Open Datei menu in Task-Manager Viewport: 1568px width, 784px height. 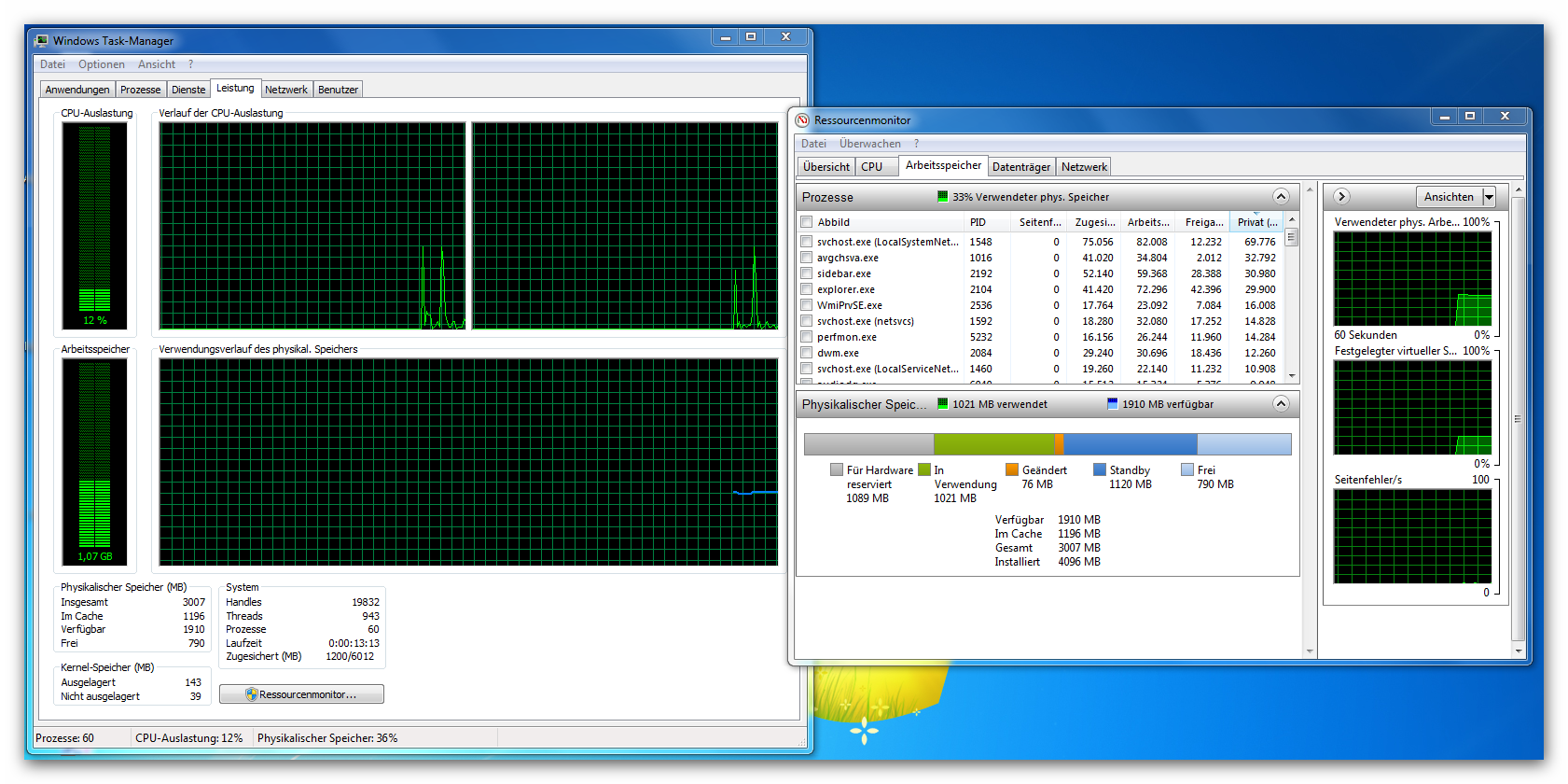click(x=52, y=64)
